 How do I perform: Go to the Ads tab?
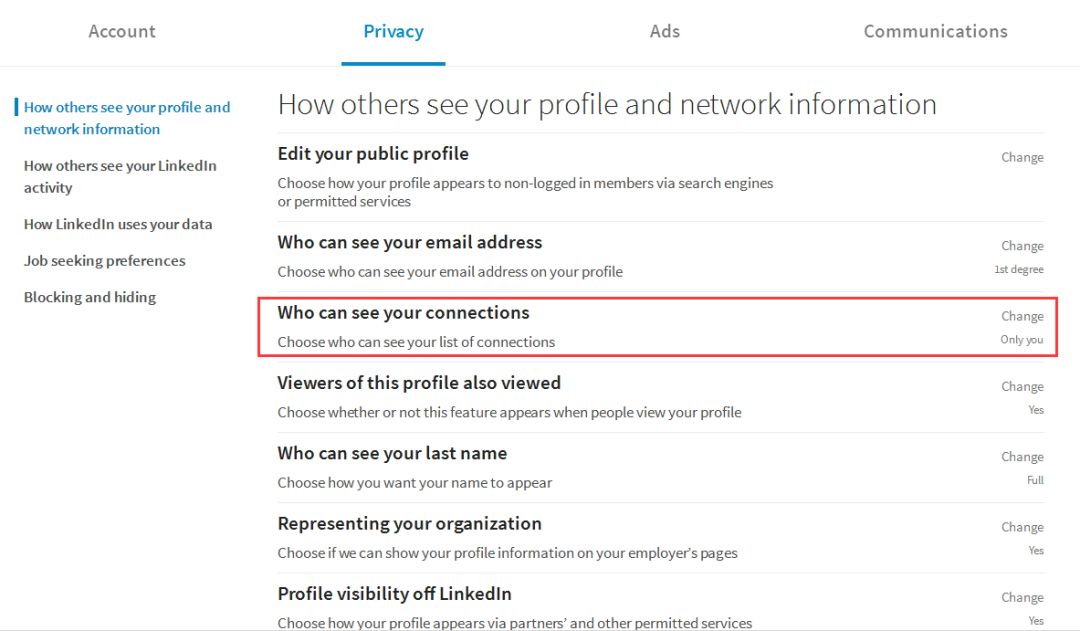point(664,32)
